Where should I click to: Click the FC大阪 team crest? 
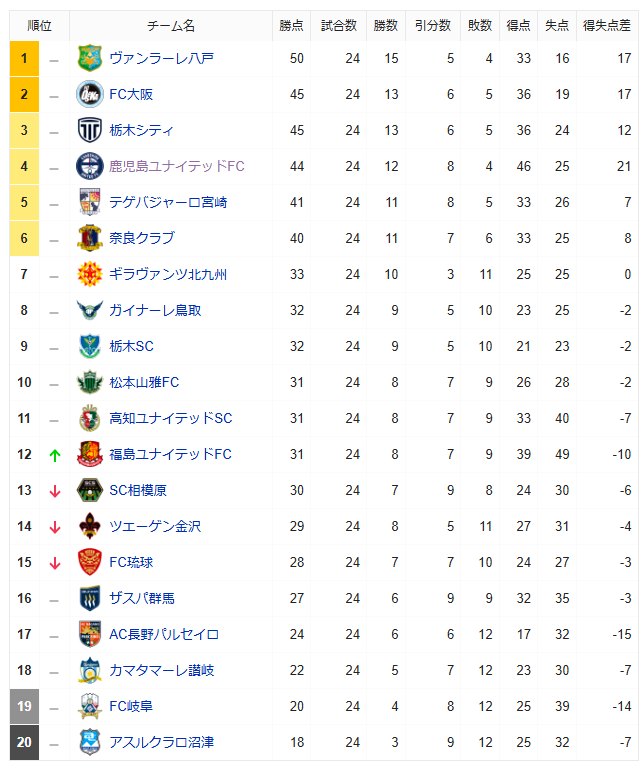[x=90, y=94]
